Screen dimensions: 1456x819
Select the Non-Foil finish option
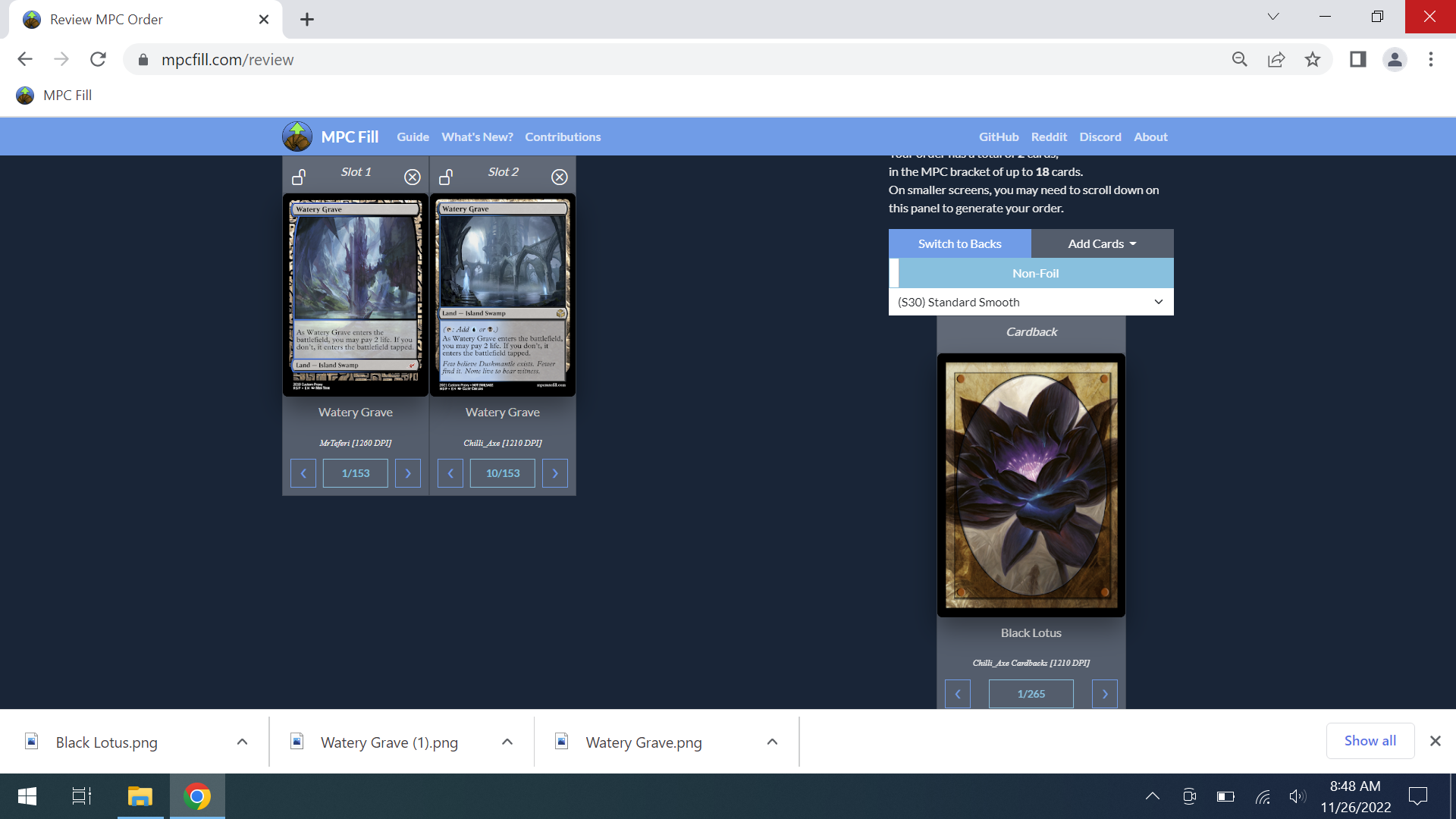tap(1034, 273)
